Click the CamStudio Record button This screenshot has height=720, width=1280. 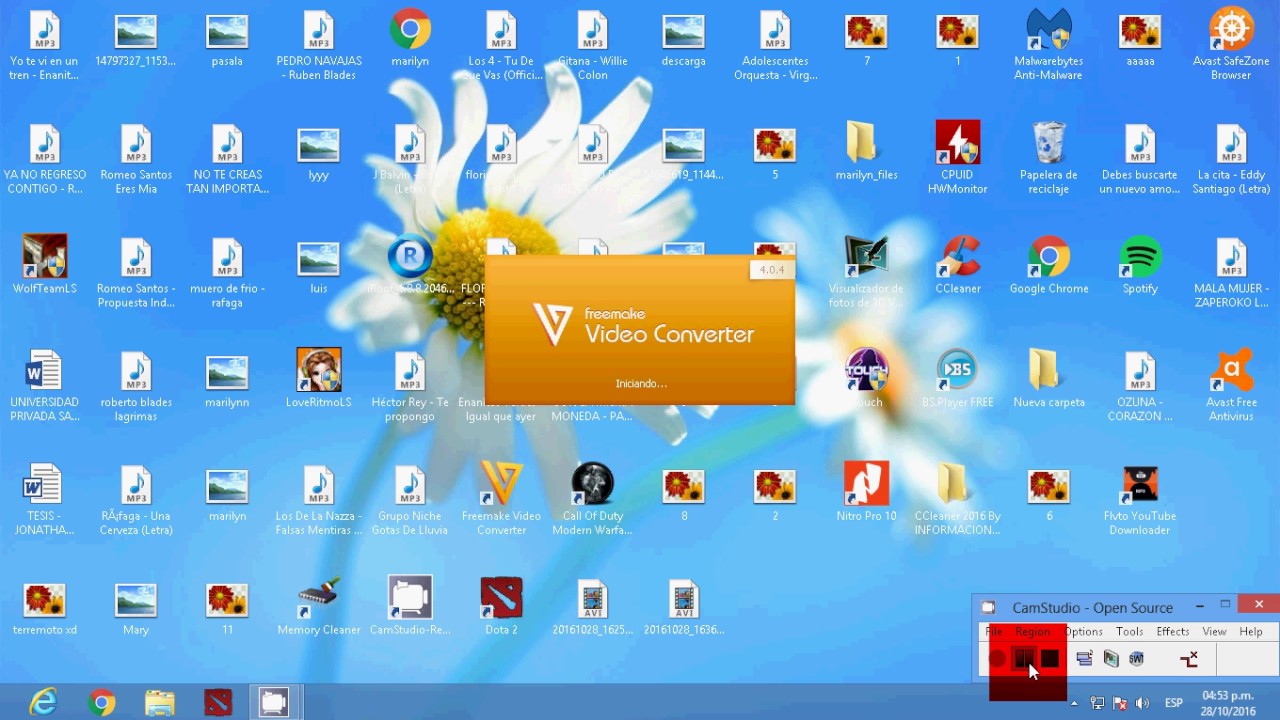997,658
